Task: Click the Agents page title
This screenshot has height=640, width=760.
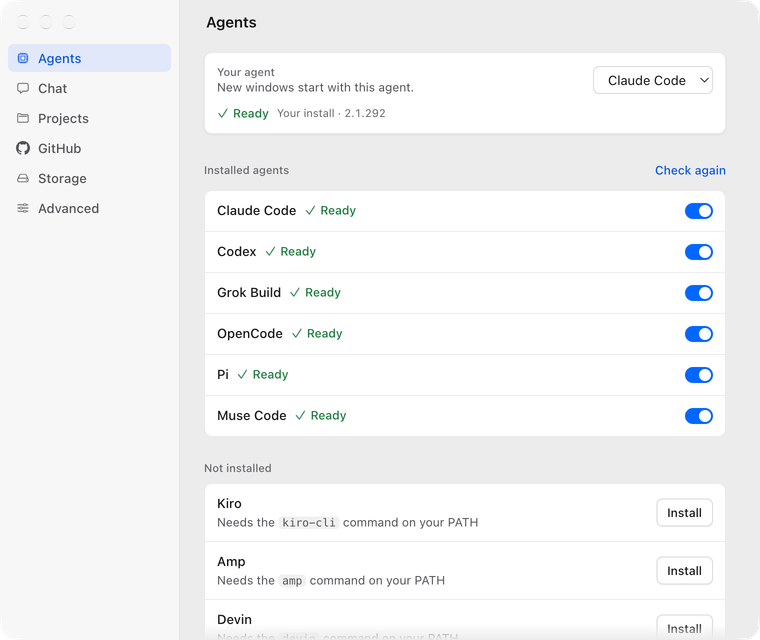Action: point(231,22)
